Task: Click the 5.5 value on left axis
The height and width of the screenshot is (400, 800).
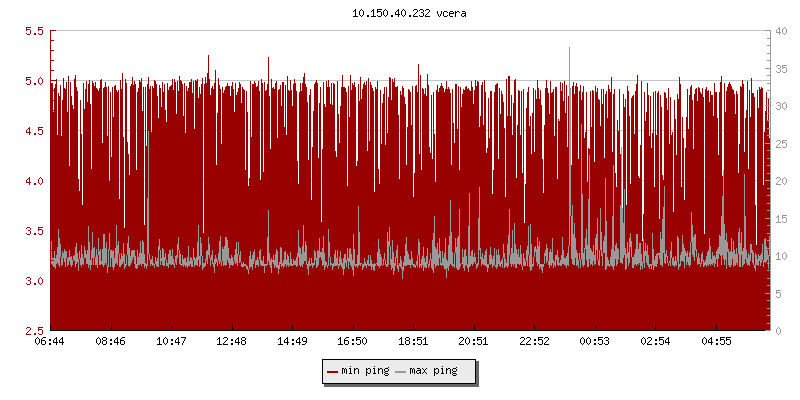Action: [x=34, y=31]
